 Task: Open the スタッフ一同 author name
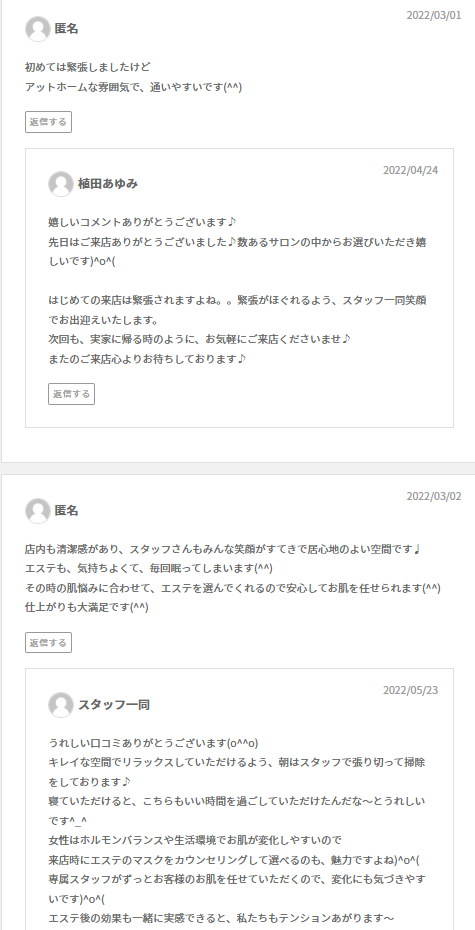(114, 705)
